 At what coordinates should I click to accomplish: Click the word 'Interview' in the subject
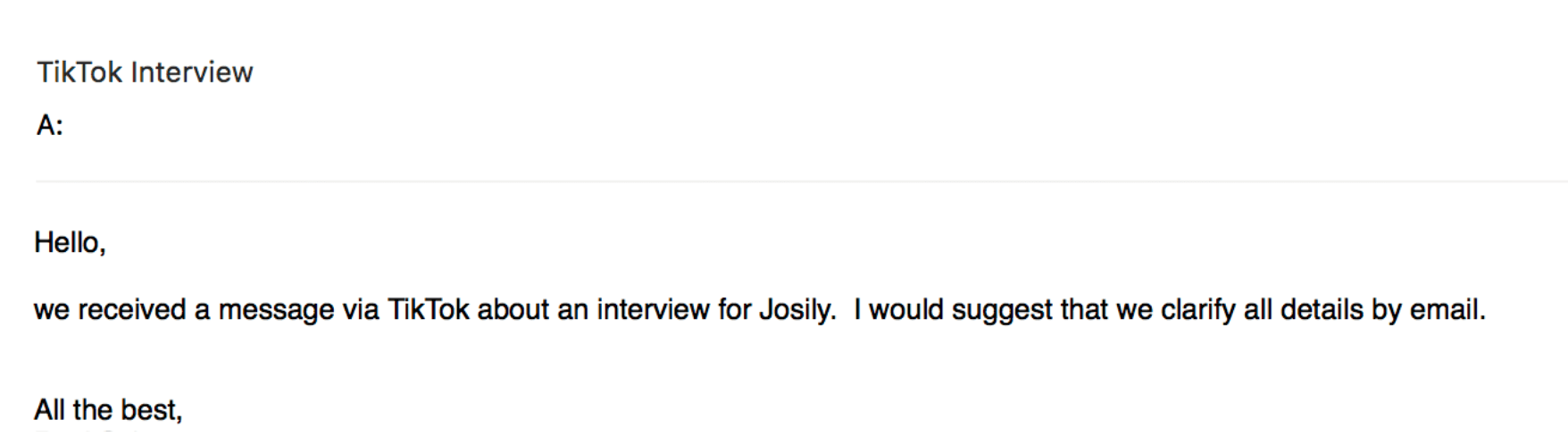coord(192,71)
